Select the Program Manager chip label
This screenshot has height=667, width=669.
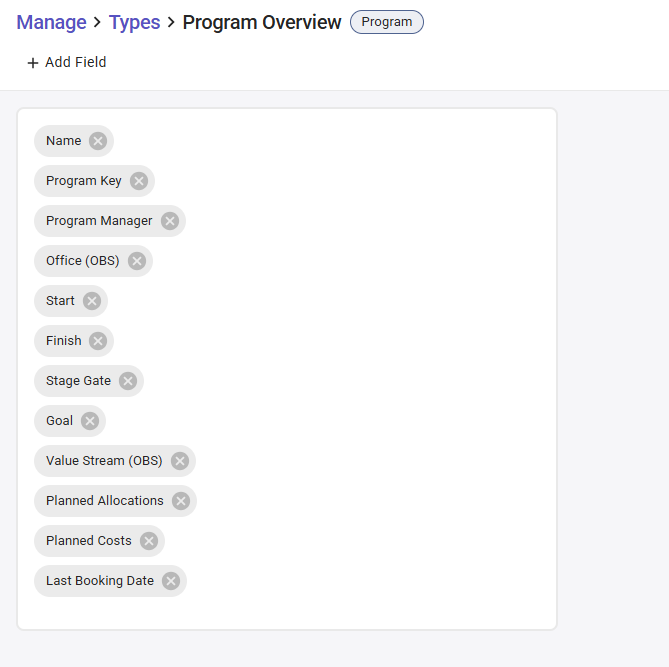(x=99, y=221)
